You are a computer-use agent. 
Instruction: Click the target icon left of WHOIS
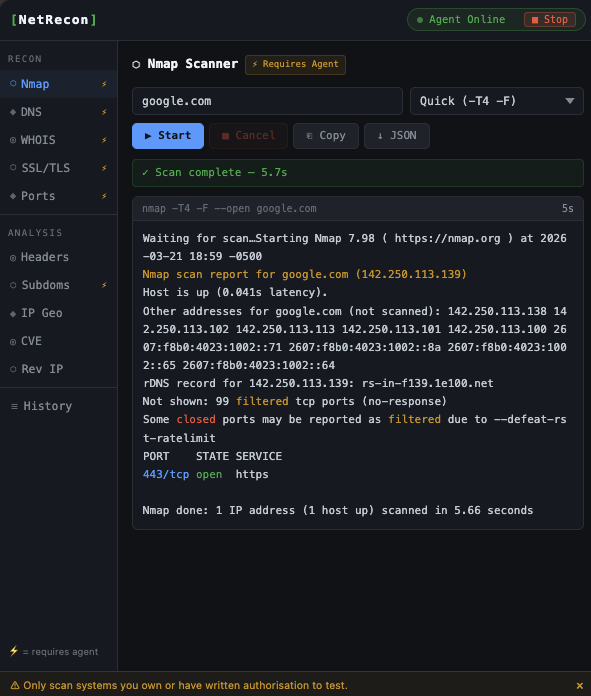tap(13, 140)
